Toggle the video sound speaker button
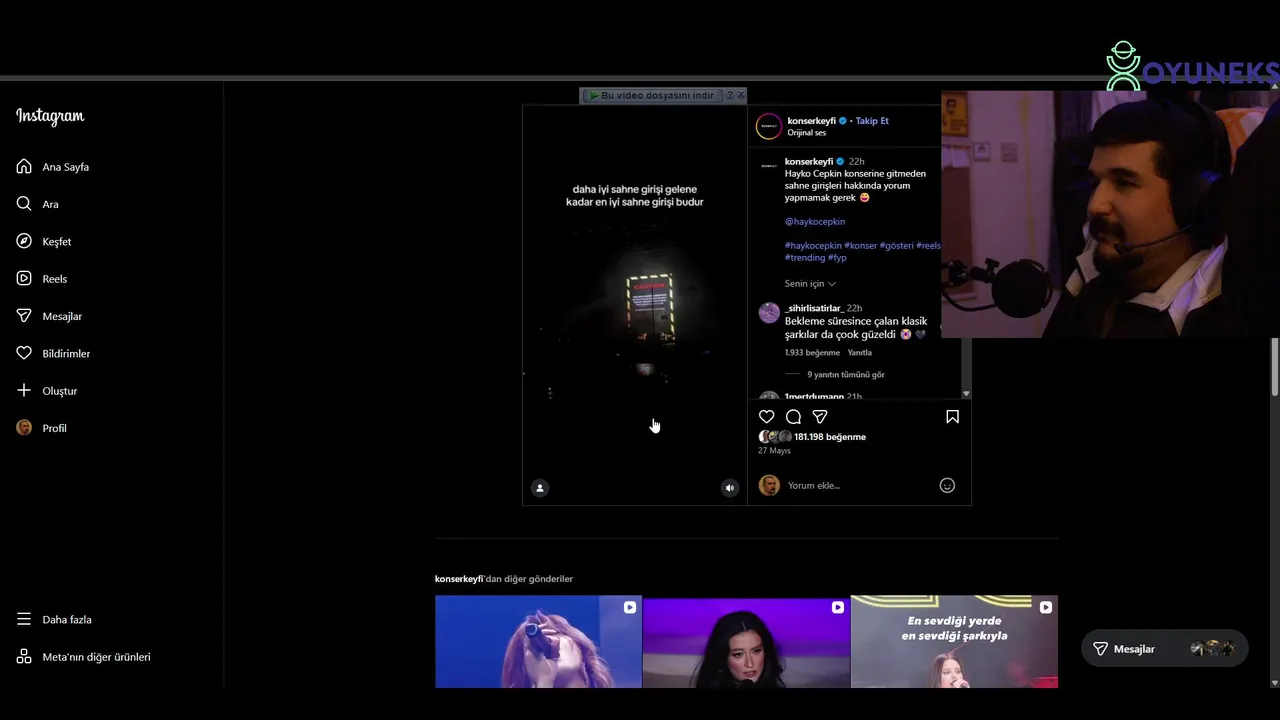Viewport: 1280px width, 720px height. tap(729, 488)
